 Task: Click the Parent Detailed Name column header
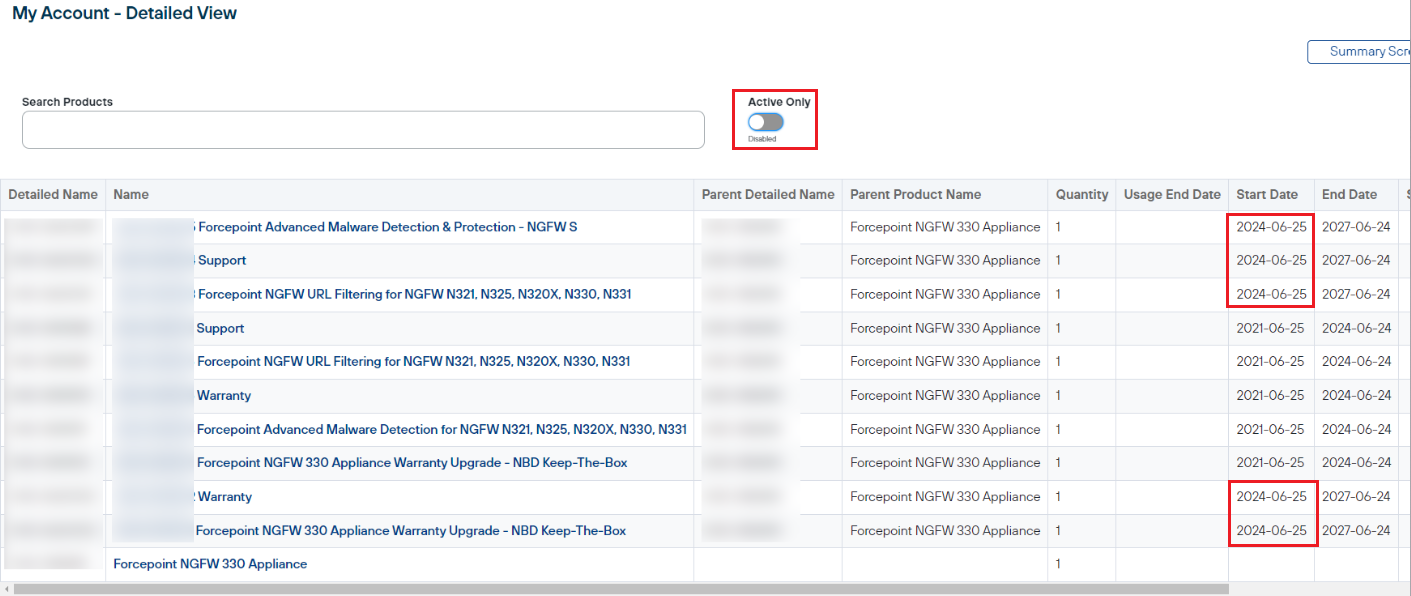(768, 195)
